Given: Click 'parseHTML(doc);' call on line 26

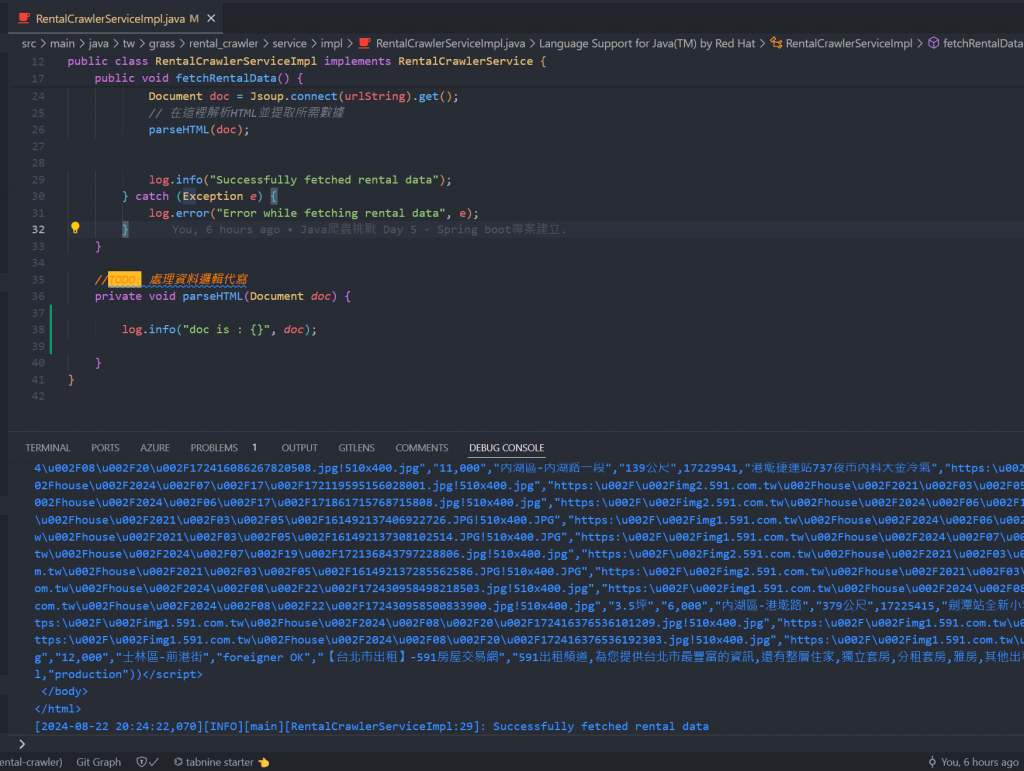Looking at the screenshot, I should click(x=199, y=130).
